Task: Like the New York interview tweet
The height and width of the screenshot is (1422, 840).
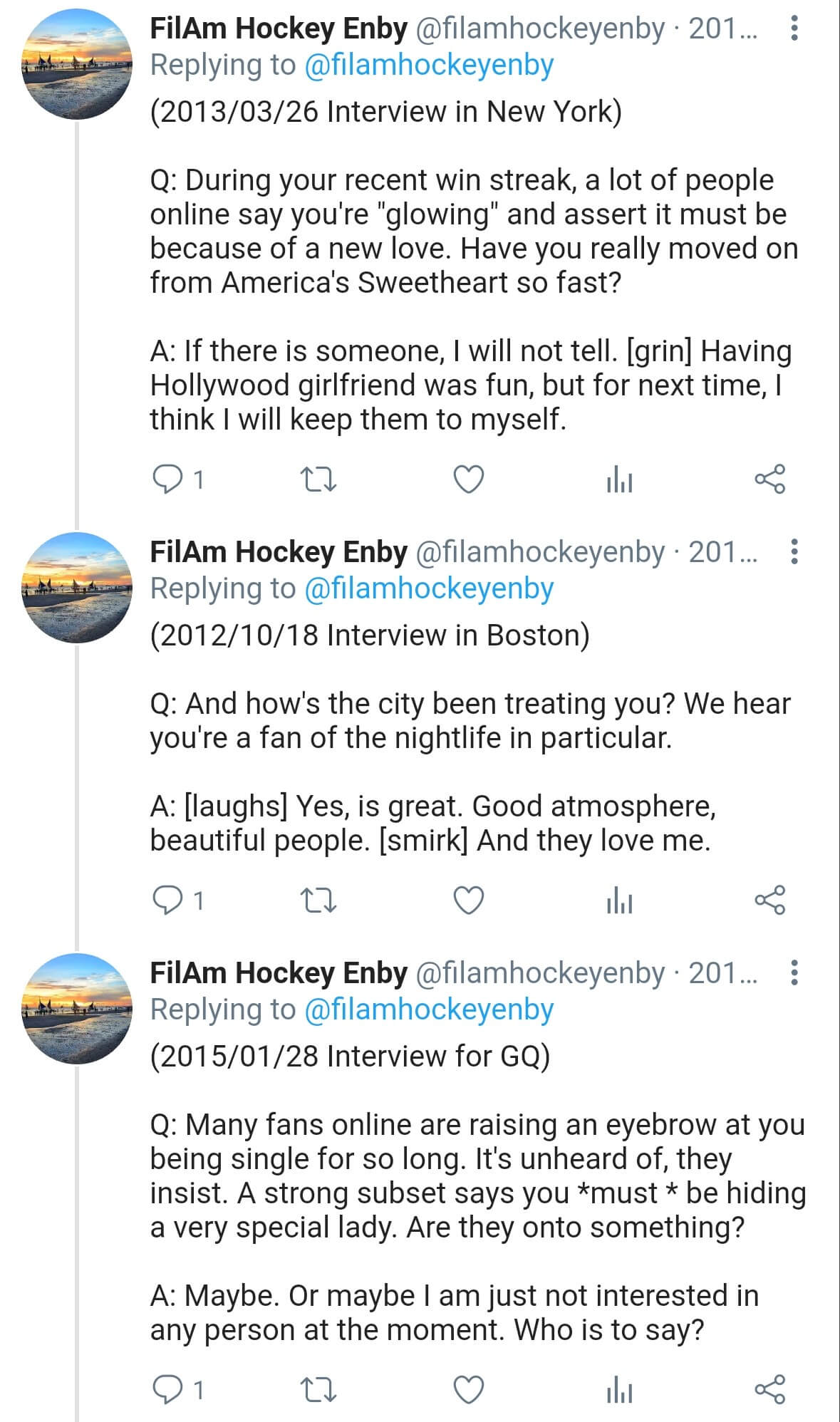Action: click(x=469, y=479)
